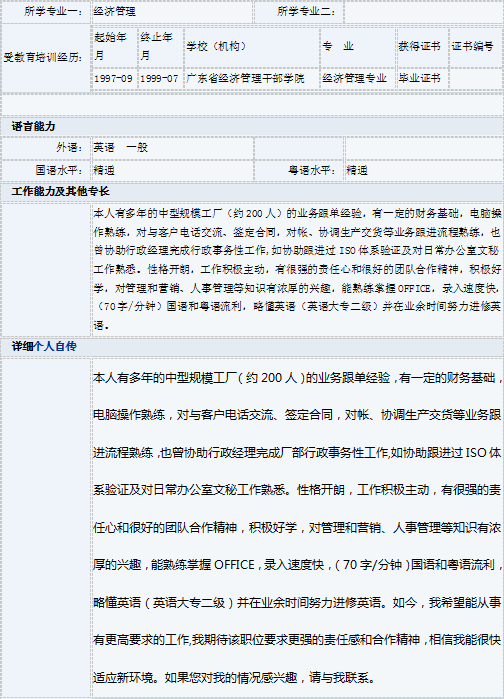Click the 个人自传 link in the section header
Viewport: 504px width, 699px height.
tap(55, 346)
